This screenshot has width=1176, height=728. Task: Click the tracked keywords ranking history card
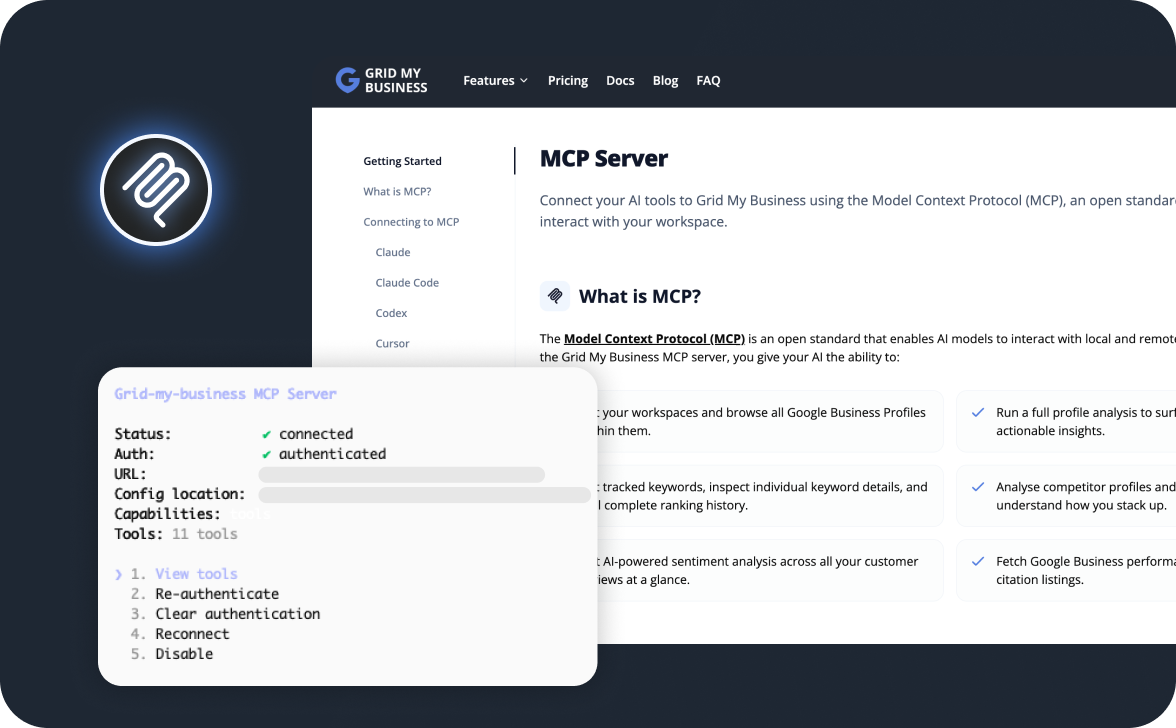(770, 496)
